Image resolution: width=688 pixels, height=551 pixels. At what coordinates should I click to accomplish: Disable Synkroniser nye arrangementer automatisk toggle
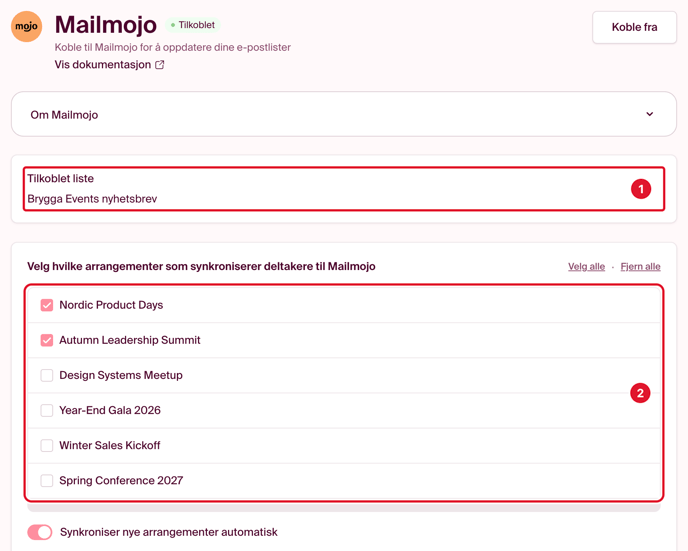pyautogui.click(x=40, y=532)
